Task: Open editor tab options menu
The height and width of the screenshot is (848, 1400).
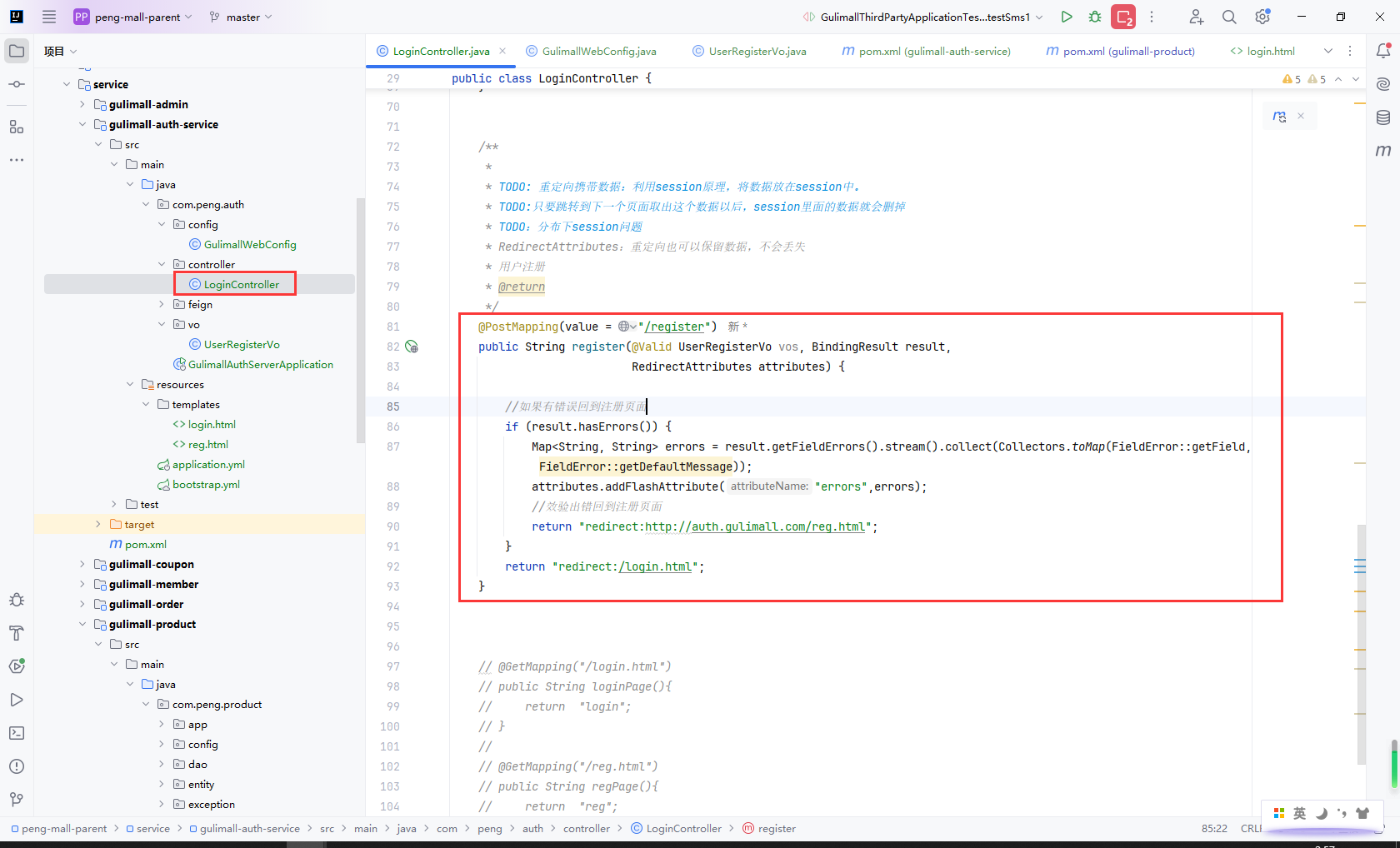Action: [1350, 51]
